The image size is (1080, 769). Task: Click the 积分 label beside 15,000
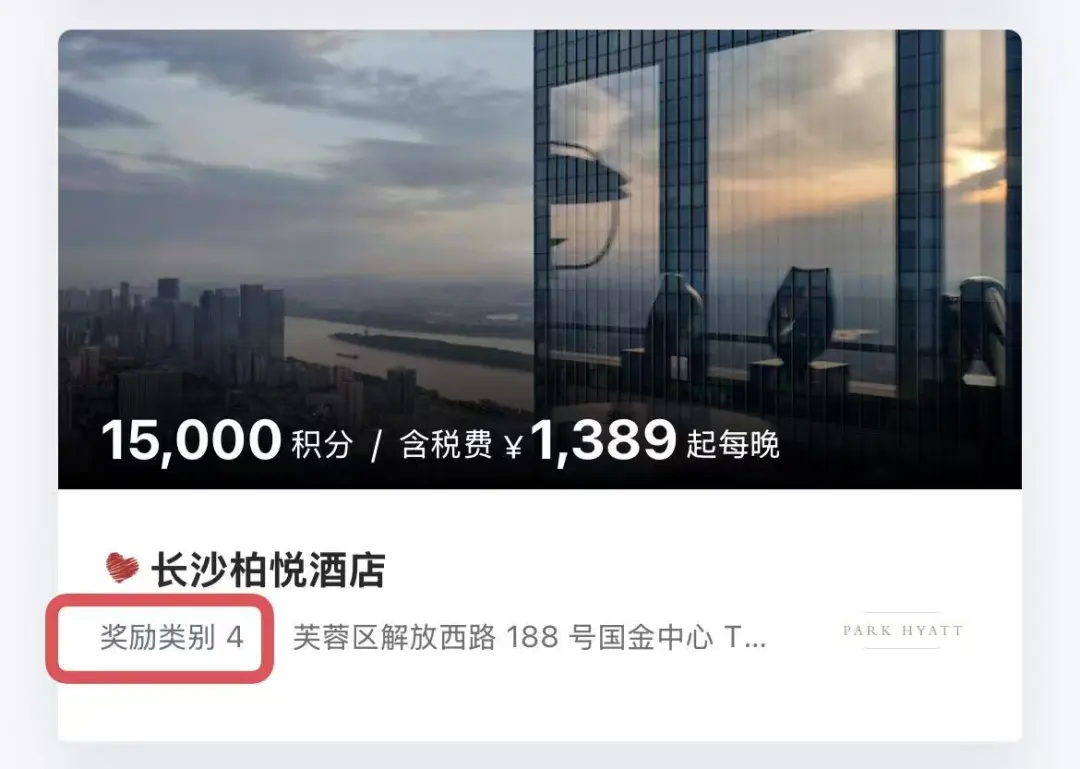[322, 445]
